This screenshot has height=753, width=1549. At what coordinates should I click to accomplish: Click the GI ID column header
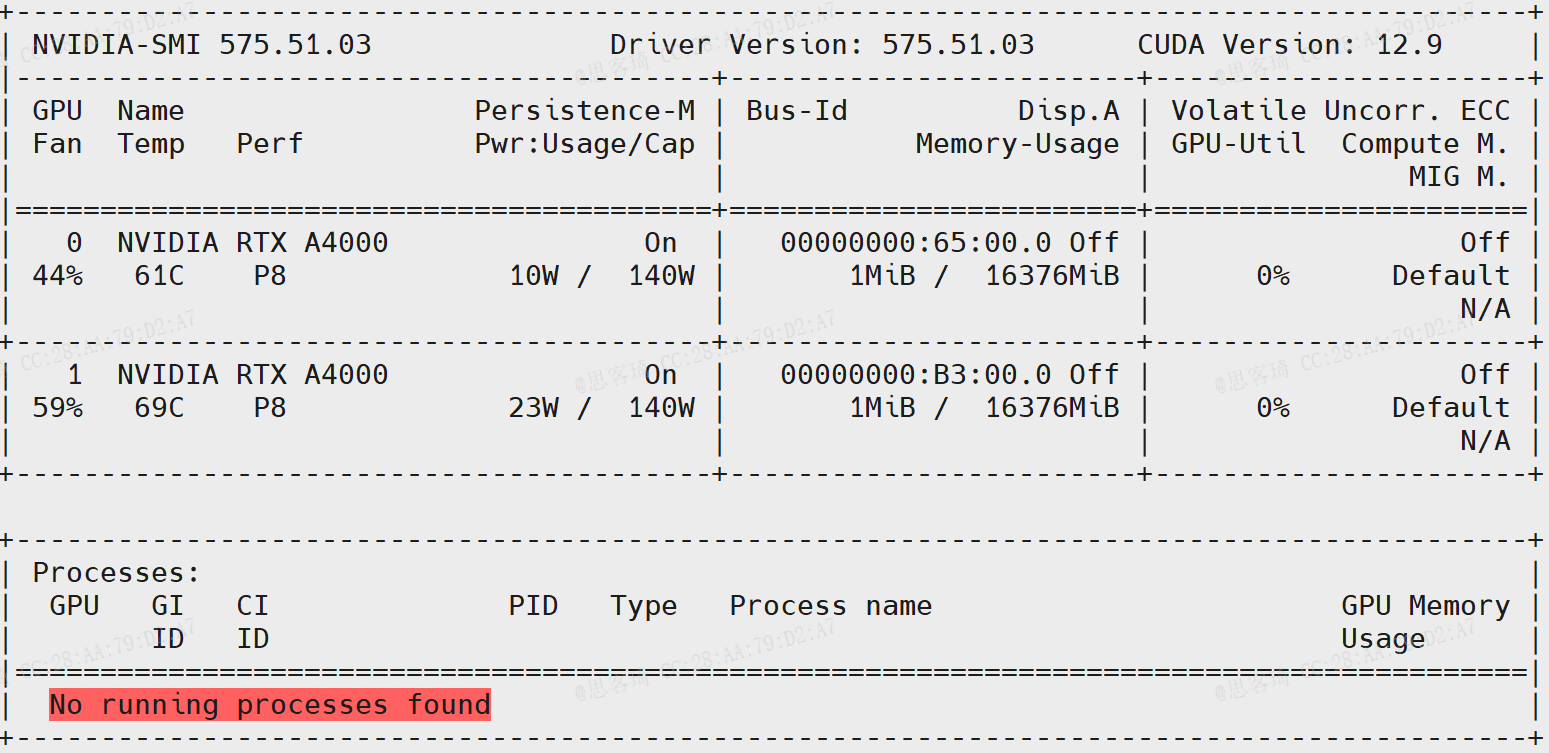pyautogui.click(x=168, y=623)
